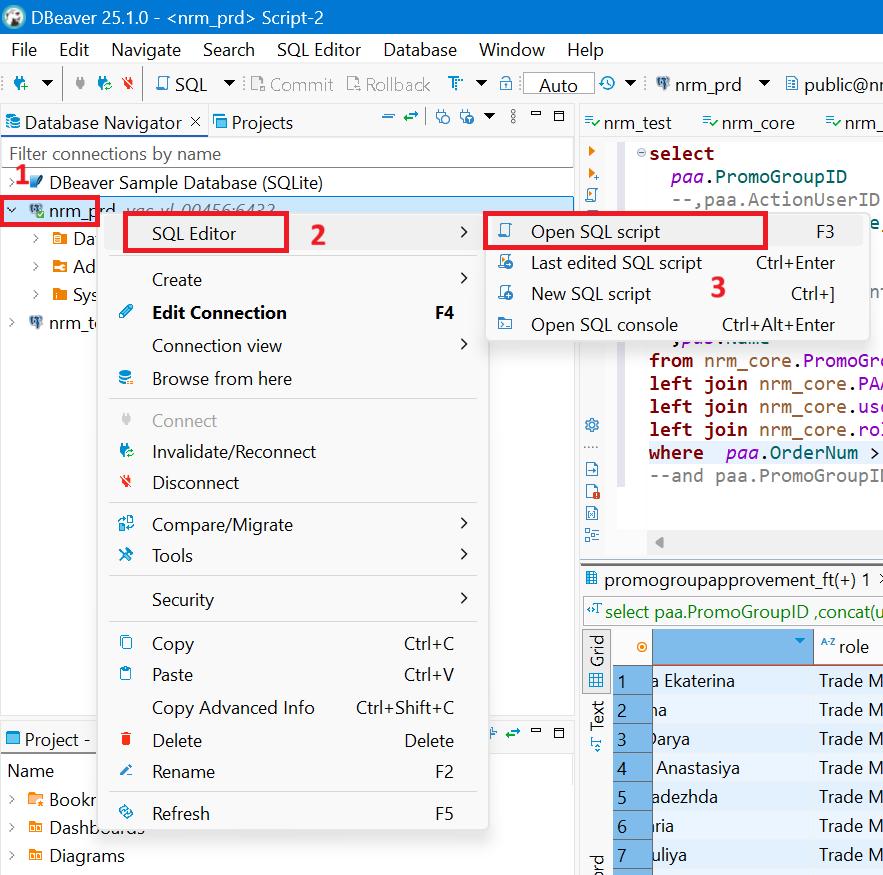
Task: Open the active connection dropdown arrow
Action: (764, 83)
